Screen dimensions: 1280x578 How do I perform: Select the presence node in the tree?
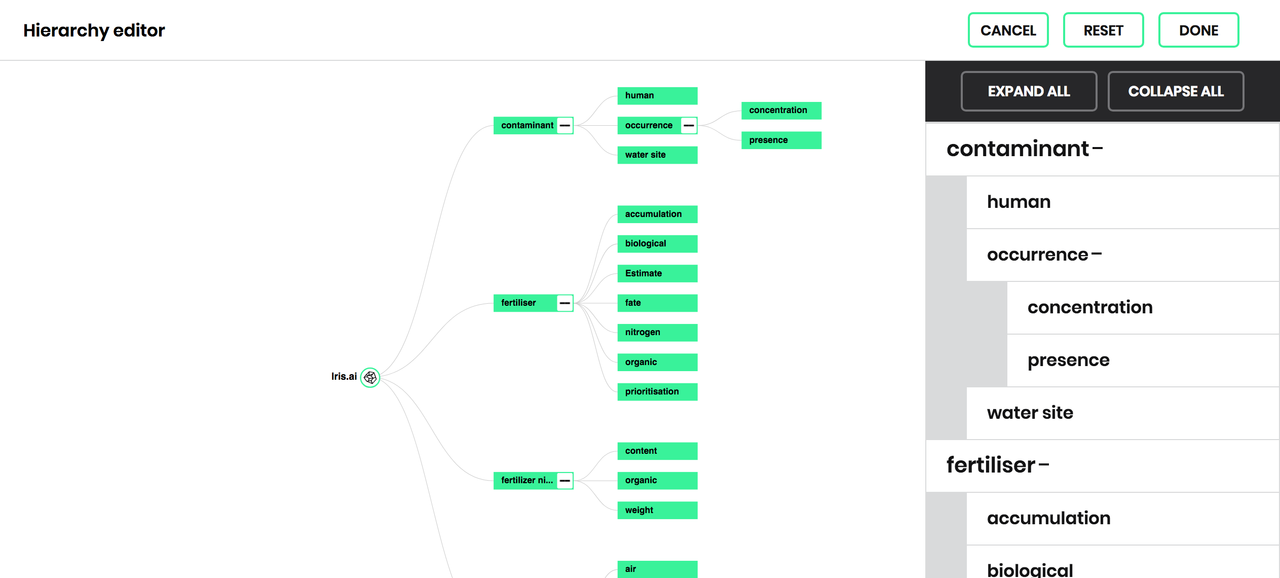(781, 141)
